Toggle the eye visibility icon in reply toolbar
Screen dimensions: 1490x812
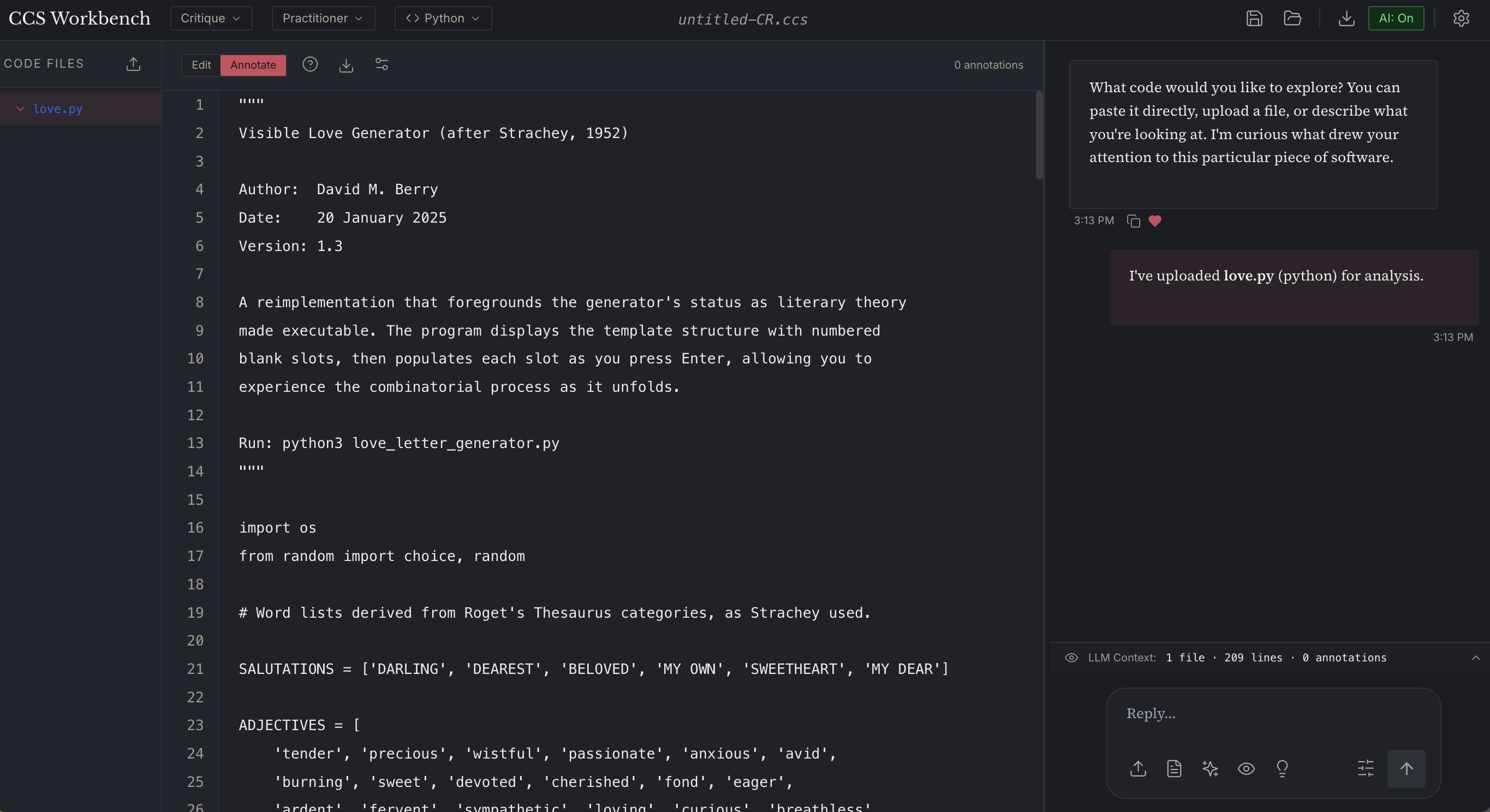coord(1246,768)
